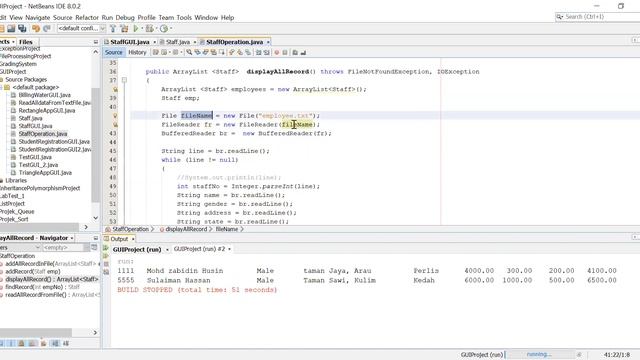Open the Team menu
Image resolution: width=640 pixels, height=360 pixels.
[x=166, y=18]
